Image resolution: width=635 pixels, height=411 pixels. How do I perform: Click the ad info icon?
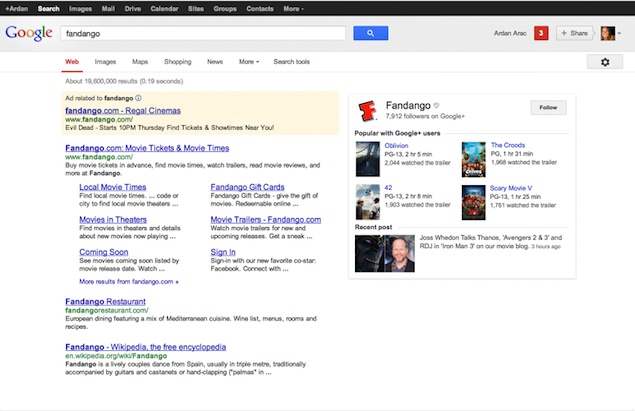[x=138, y=98]
